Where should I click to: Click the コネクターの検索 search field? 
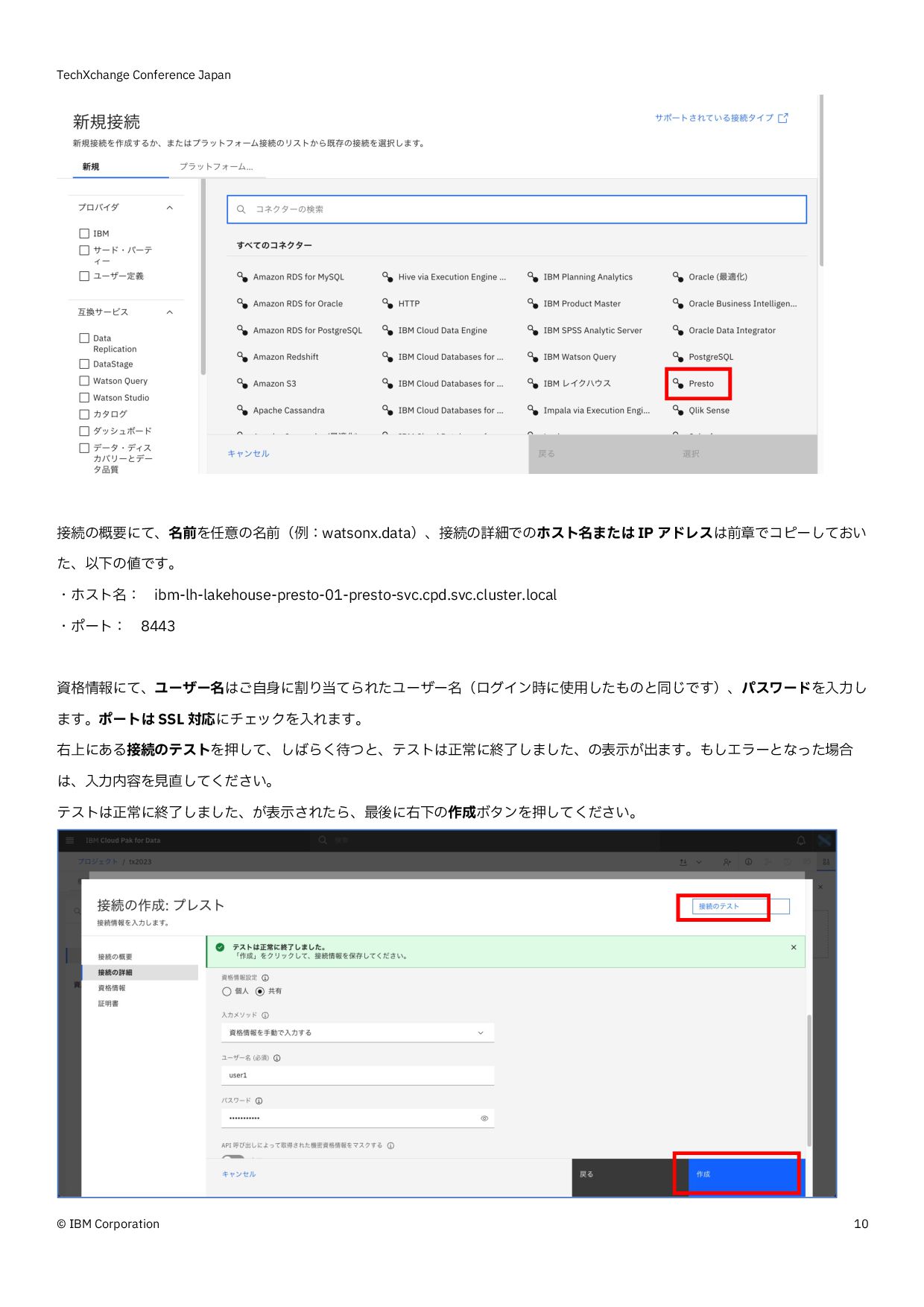(x=516, y=209)
